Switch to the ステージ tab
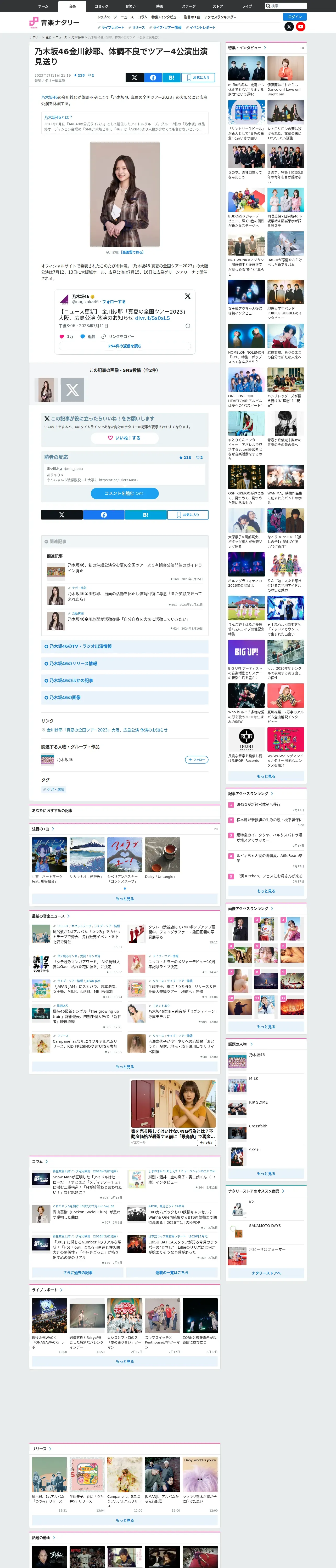 click(189, 6)
